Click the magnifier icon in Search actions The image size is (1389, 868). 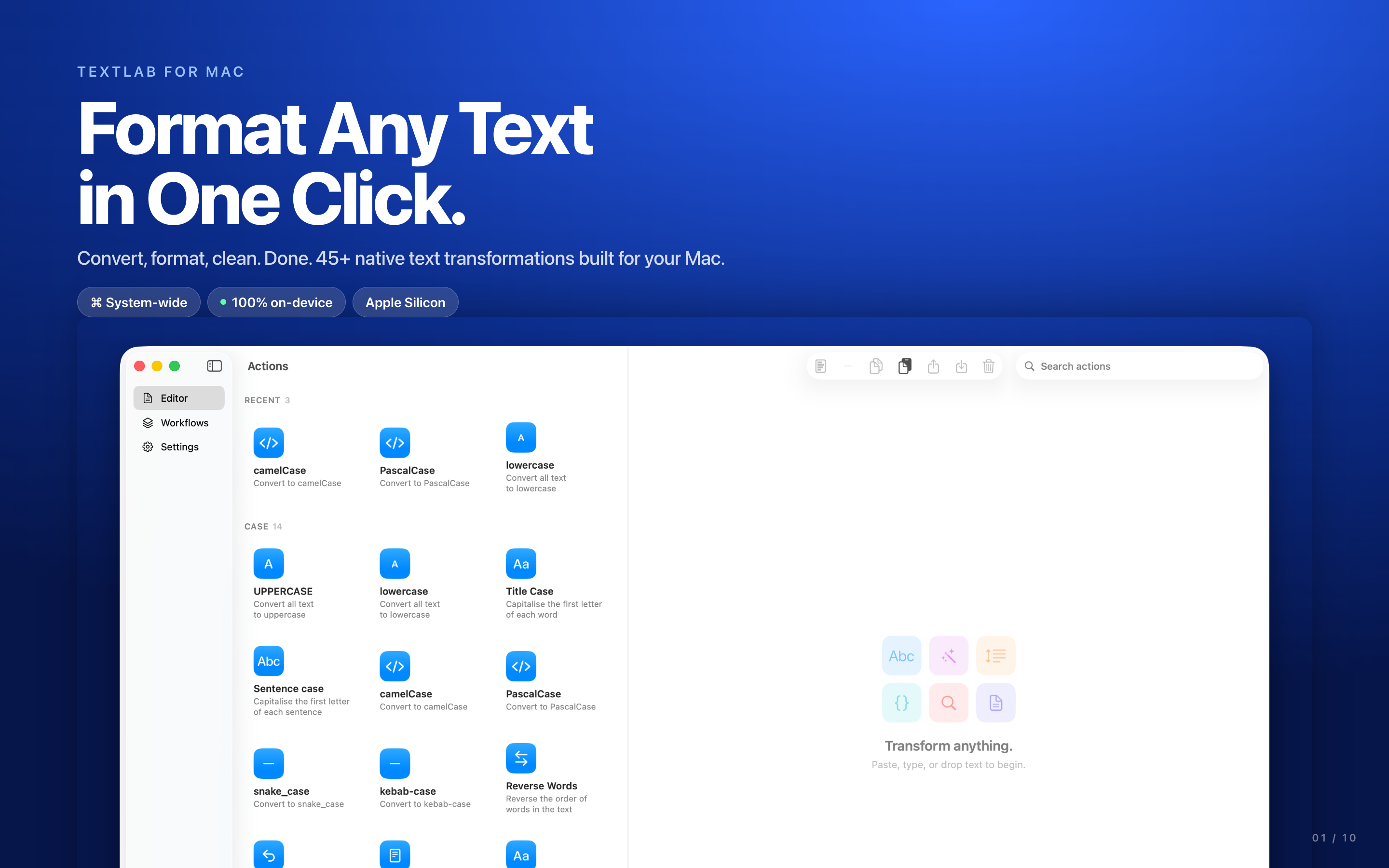coord(1030,366)
